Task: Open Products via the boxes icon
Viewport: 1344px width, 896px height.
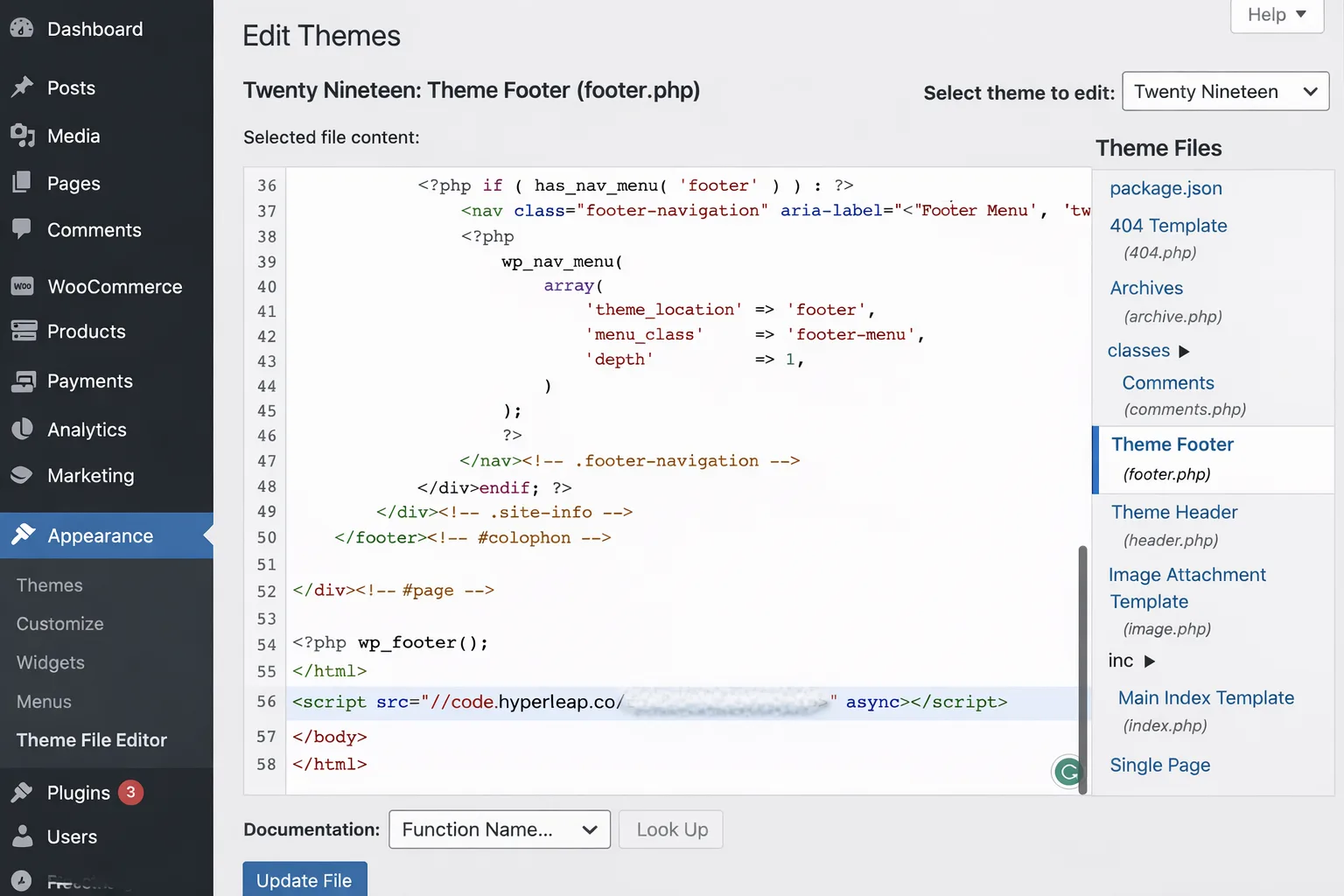Action: [x=22, y=331]
